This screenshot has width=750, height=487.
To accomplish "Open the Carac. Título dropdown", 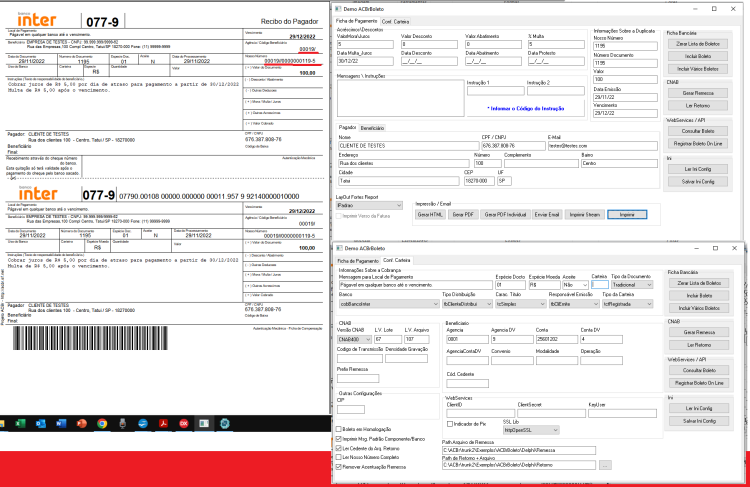I will (x=520, y=304).
